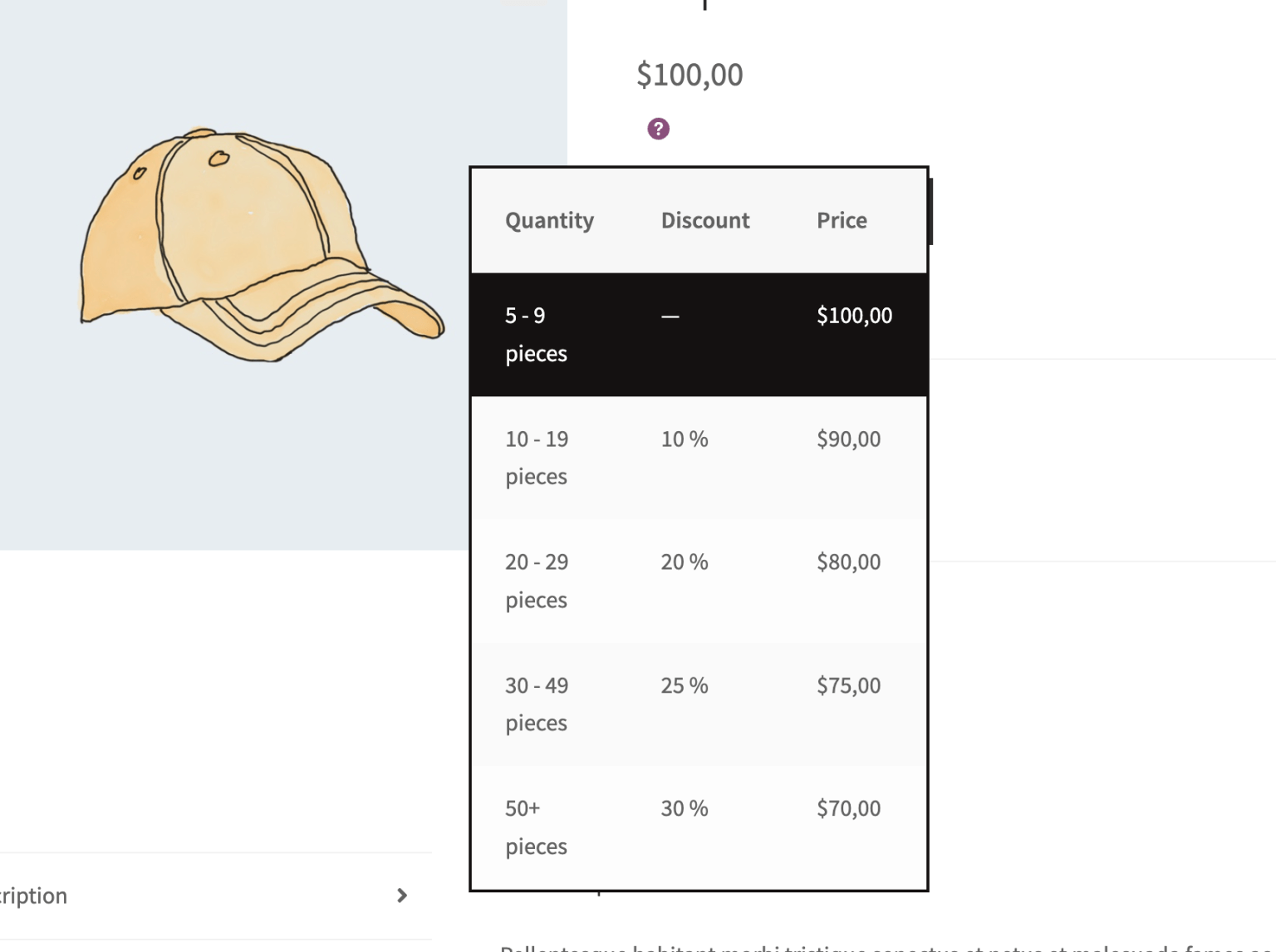Click the 30 % discount percentage

click(683, 807)
